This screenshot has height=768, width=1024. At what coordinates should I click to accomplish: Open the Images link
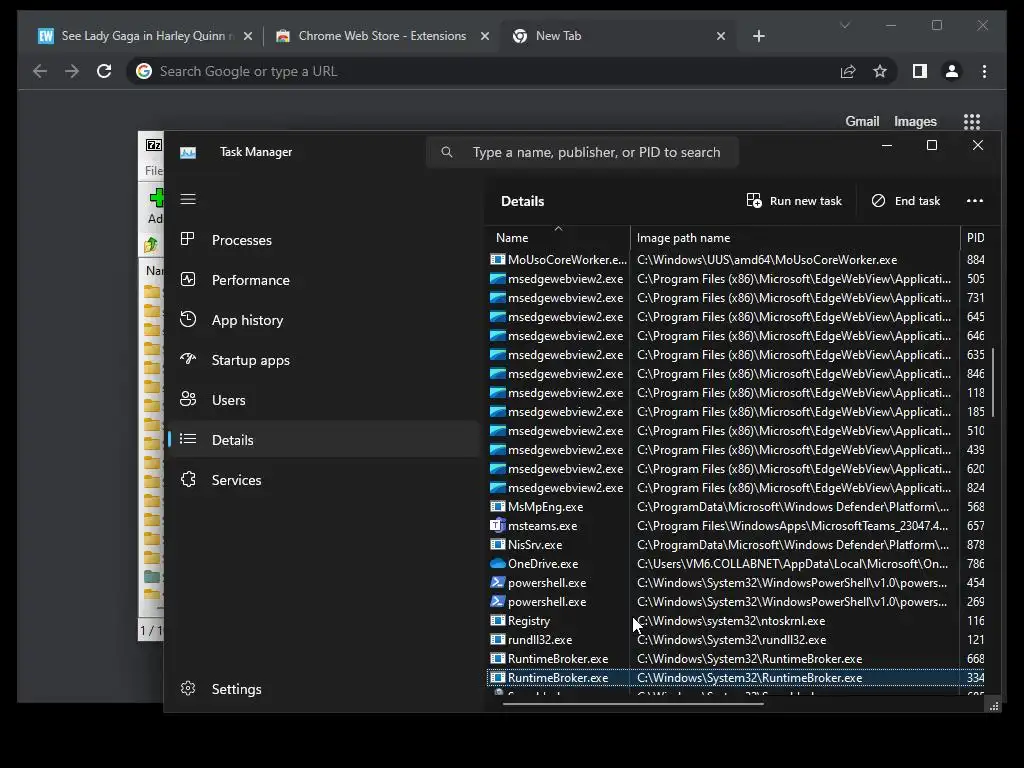click(x=915, y=121)
